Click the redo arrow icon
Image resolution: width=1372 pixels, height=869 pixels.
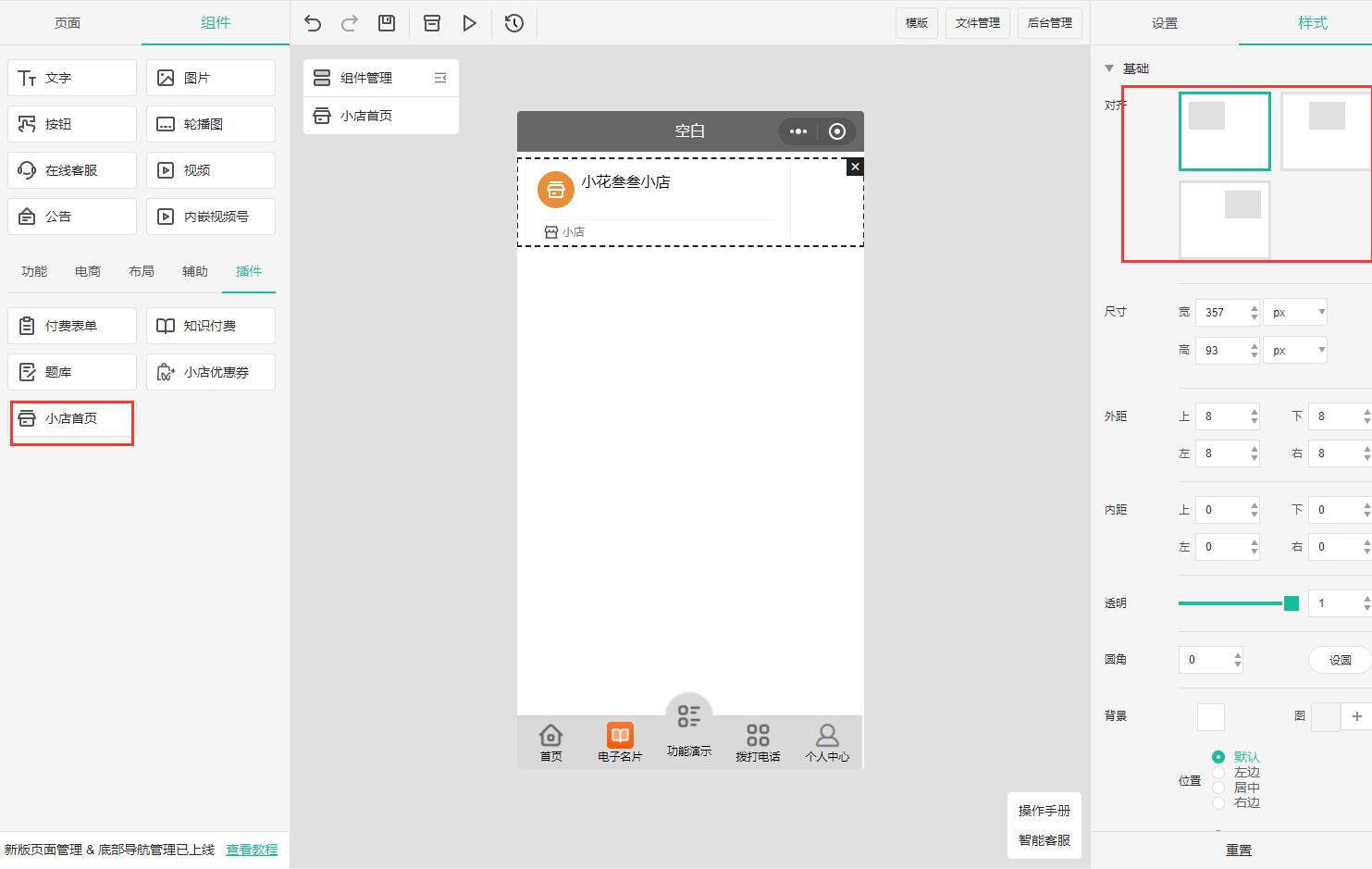tap(350, 23)
